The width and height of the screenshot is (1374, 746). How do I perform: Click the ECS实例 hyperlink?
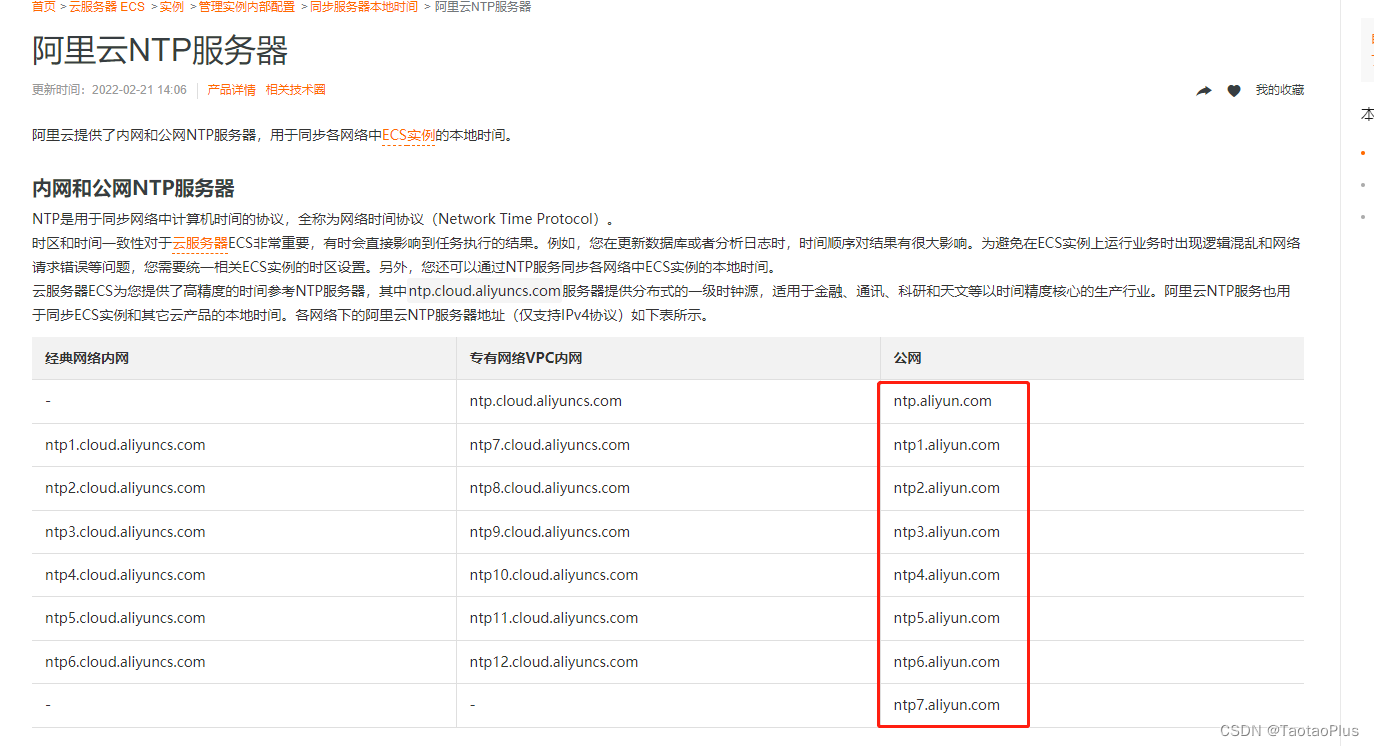[408, 136]
